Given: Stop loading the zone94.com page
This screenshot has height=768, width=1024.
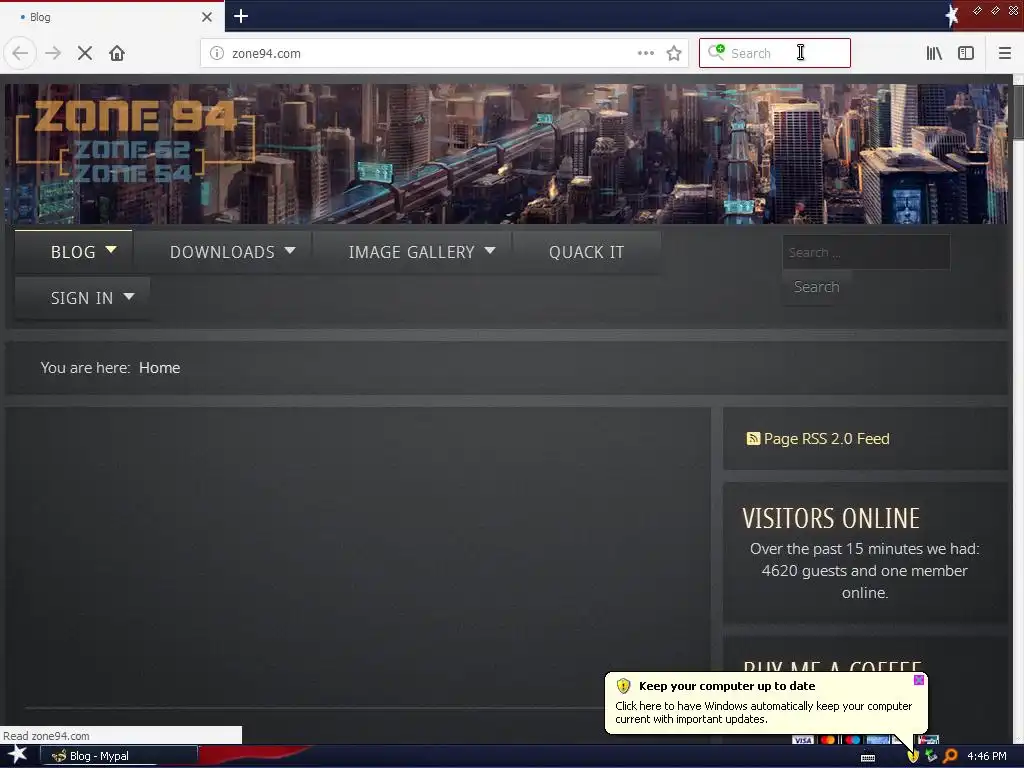Looking at the screenshot, I should coord(85,53).
